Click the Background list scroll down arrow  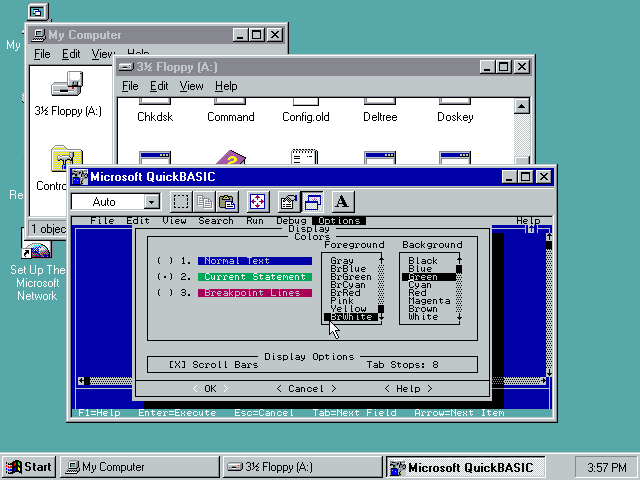(459, 317)
